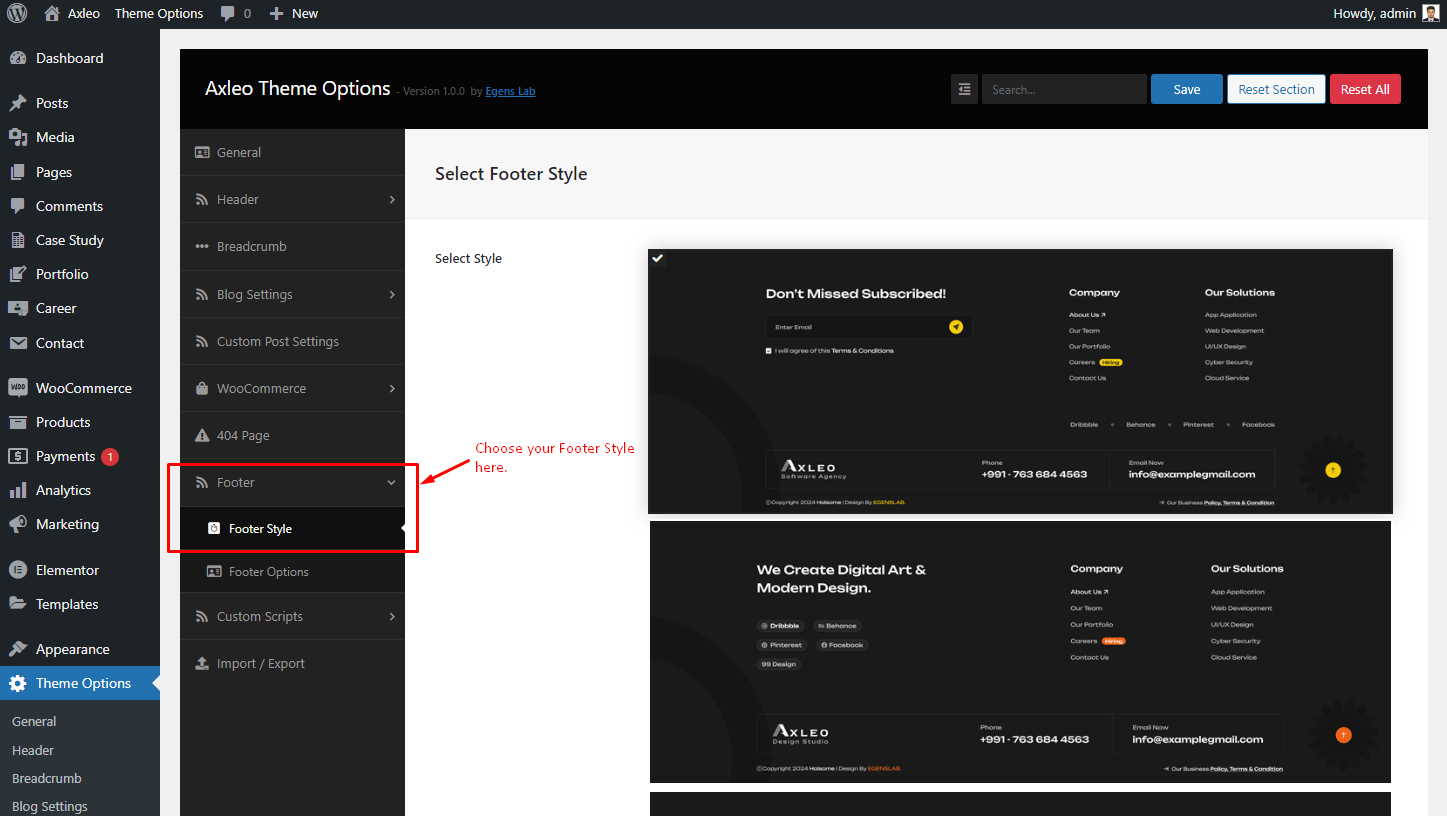Click the Comments speech bubble sidebar icon

point(18,206)
